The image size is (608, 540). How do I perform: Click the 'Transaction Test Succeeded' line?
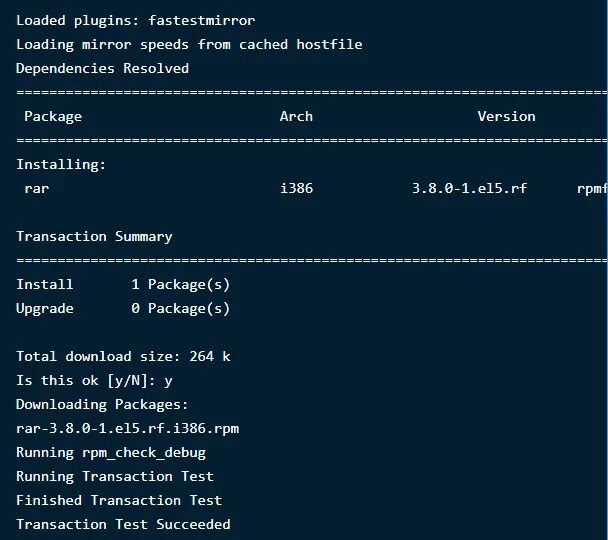click(123, 524)
